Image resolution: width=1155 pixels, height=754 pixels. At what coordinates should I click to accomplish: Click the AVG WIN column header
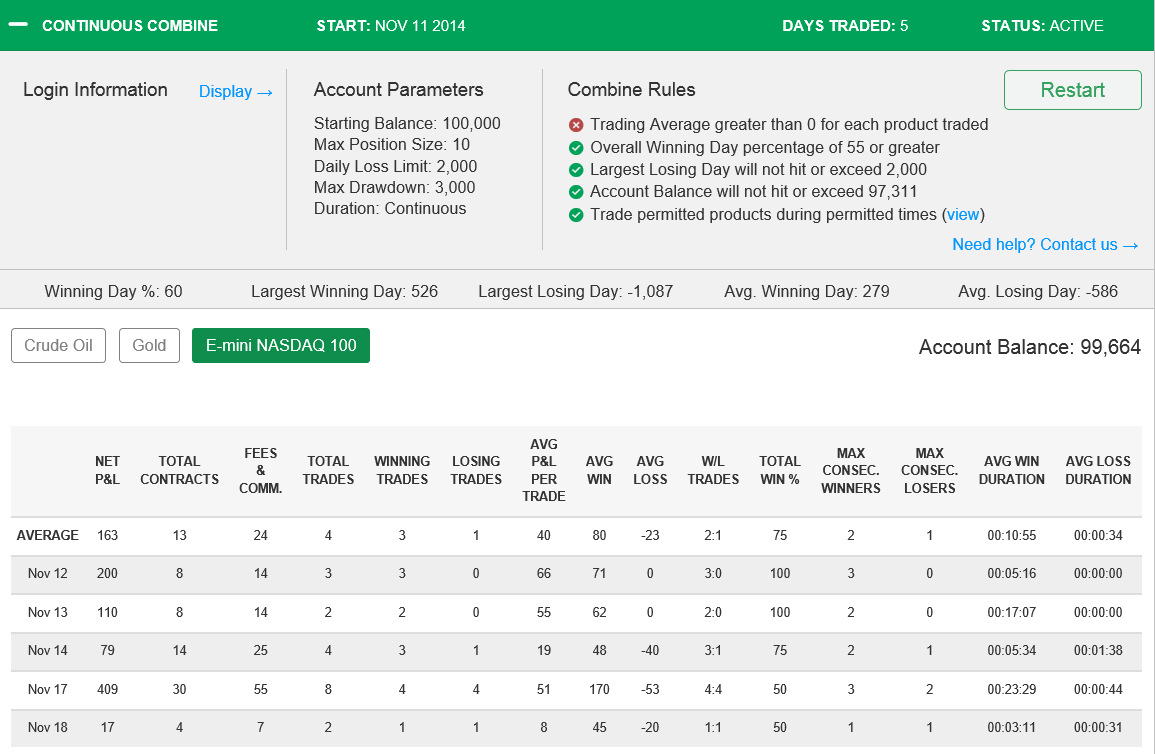pyautogui.click(x=599, y=470)
